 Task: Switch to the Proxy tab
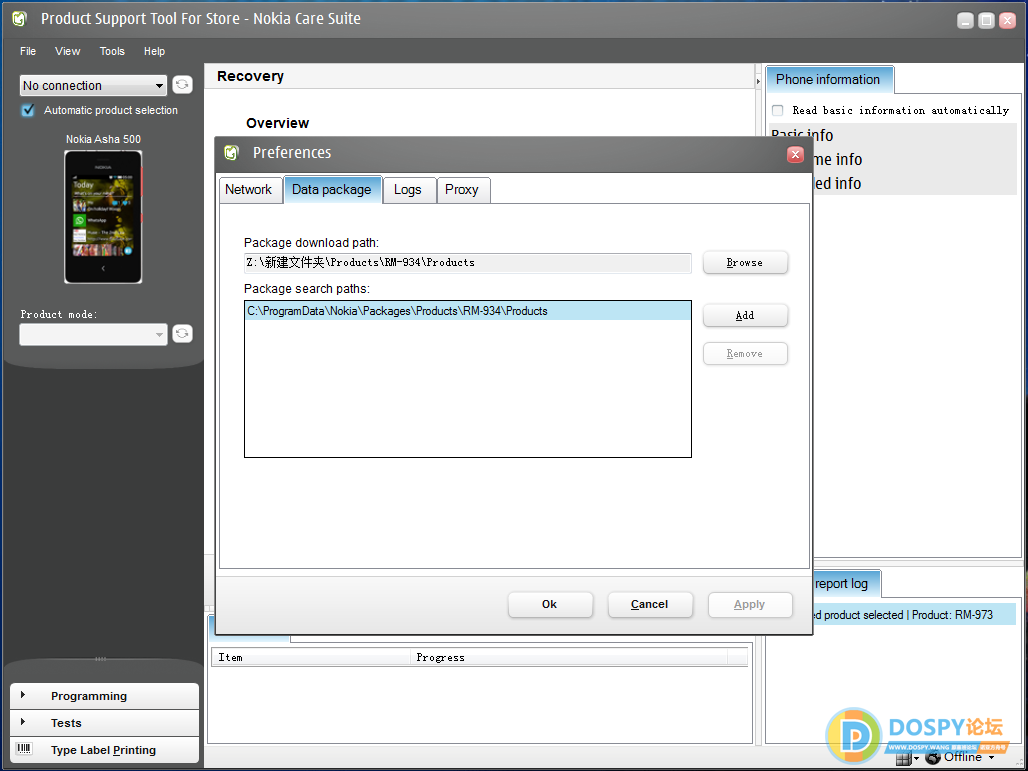tap(462, 189)
